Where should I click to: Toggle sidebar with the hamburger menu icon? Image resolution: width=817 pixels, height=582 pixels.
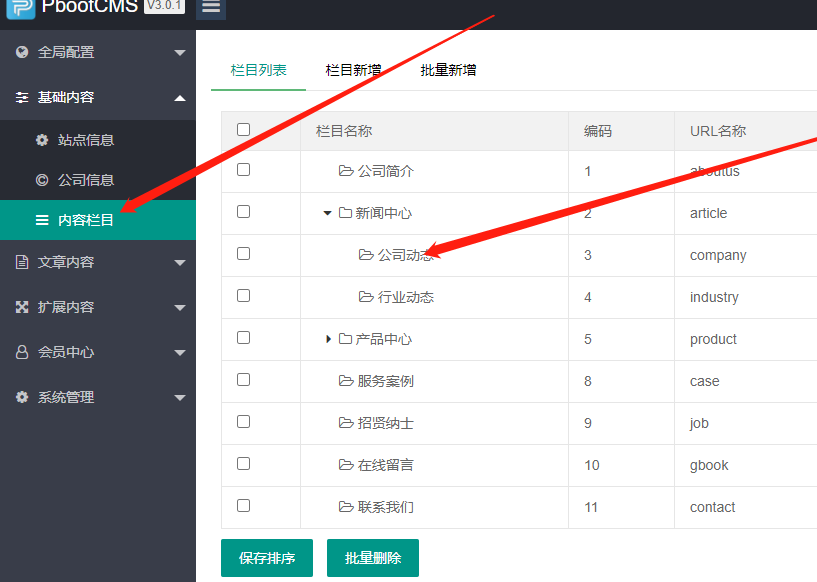pos(211,6)
